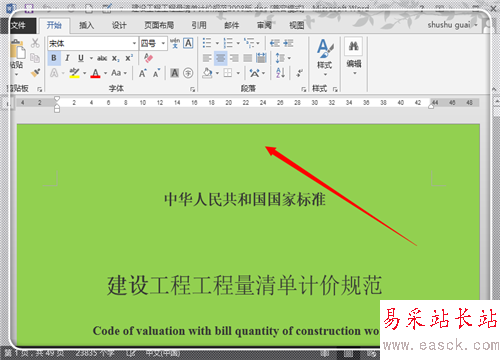Apply the yellow text highlight color
Screen dimensions: 500x360
[74, 73]
